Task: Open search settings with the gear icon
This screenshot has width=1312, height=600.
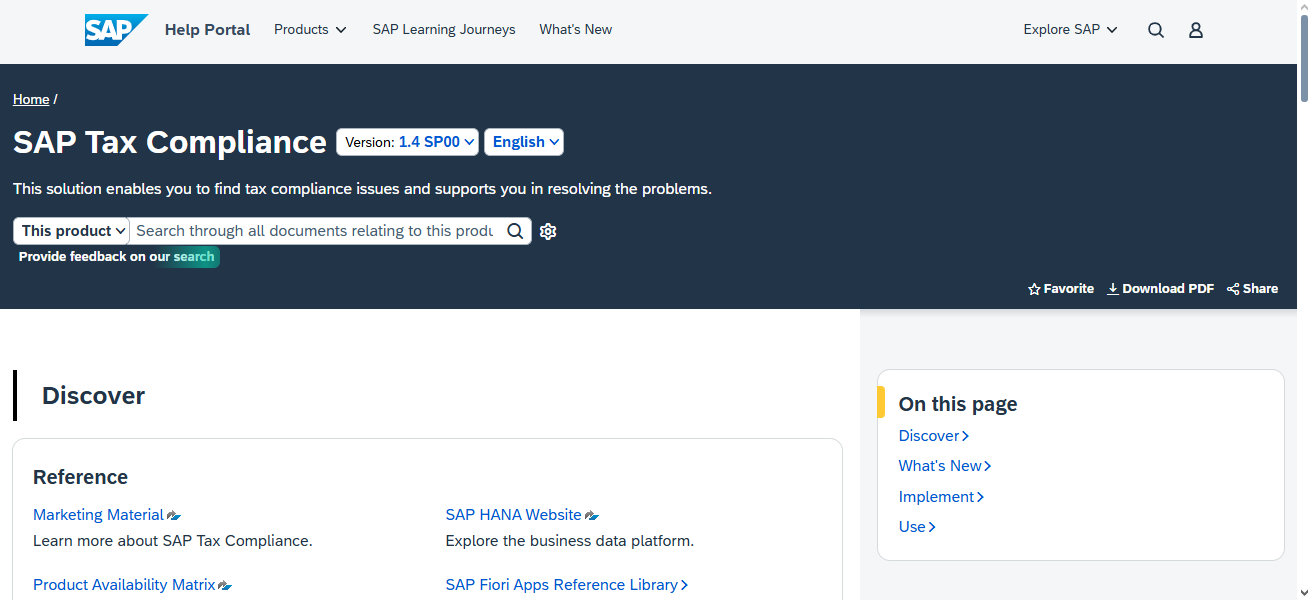Action: click(547, 231)
